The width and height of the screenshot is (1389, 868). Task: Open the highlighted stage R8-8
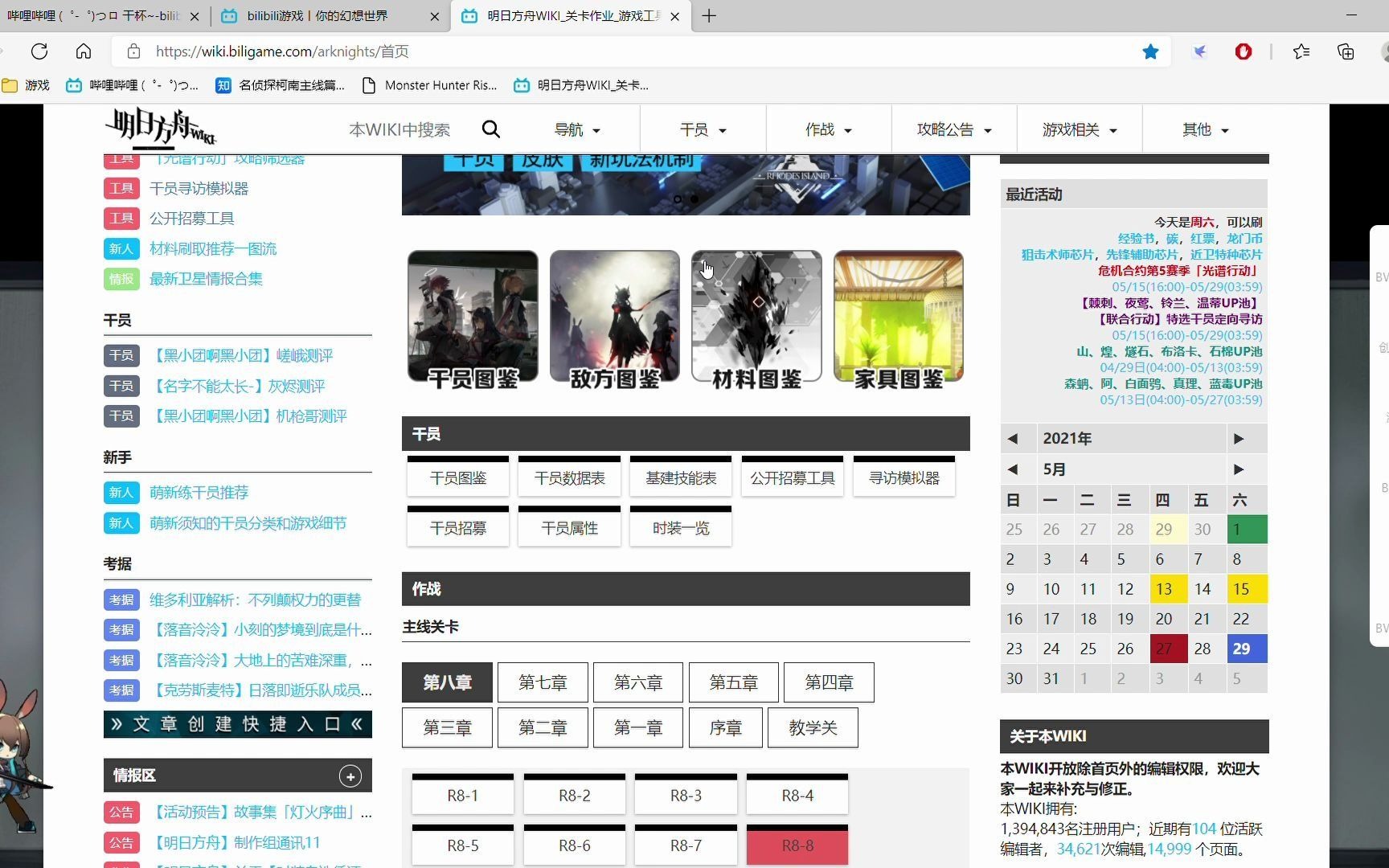(x=797, y=845)
